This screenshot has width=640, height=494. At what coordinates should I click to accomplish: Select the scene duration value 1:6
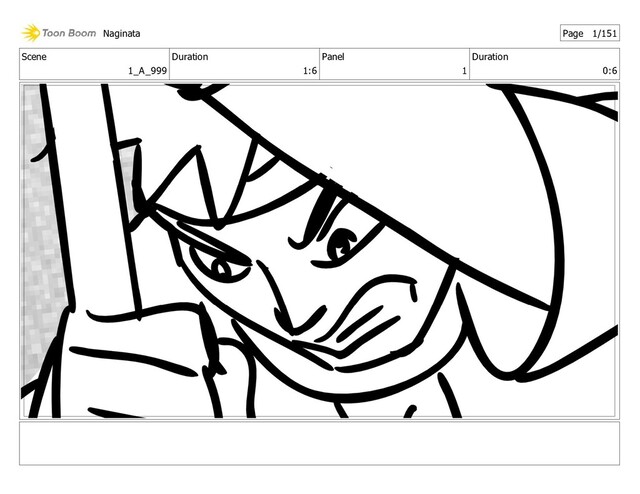coord(310,71)
